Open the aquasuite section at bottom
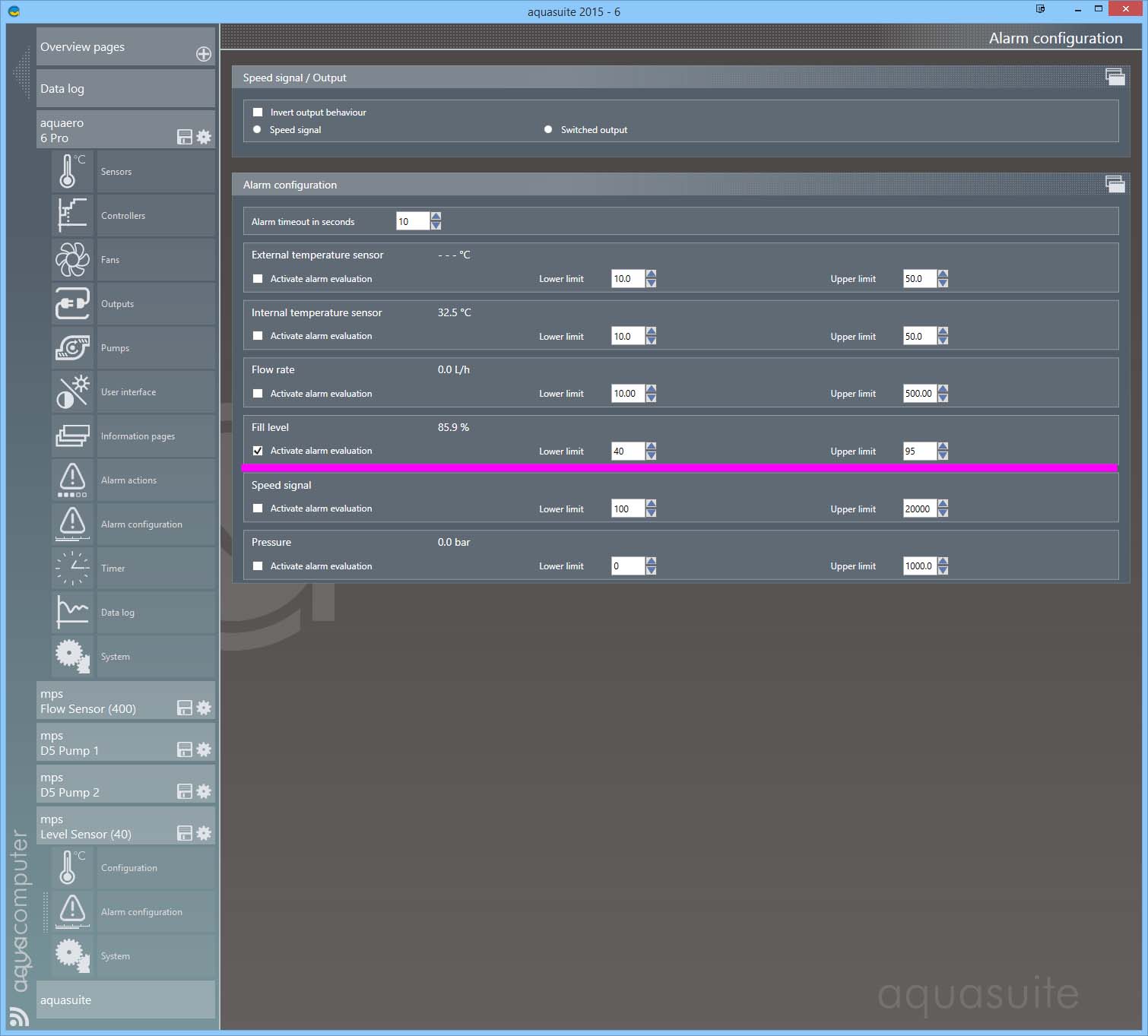1148x1036 pixels. click(x=125, y=1000)
